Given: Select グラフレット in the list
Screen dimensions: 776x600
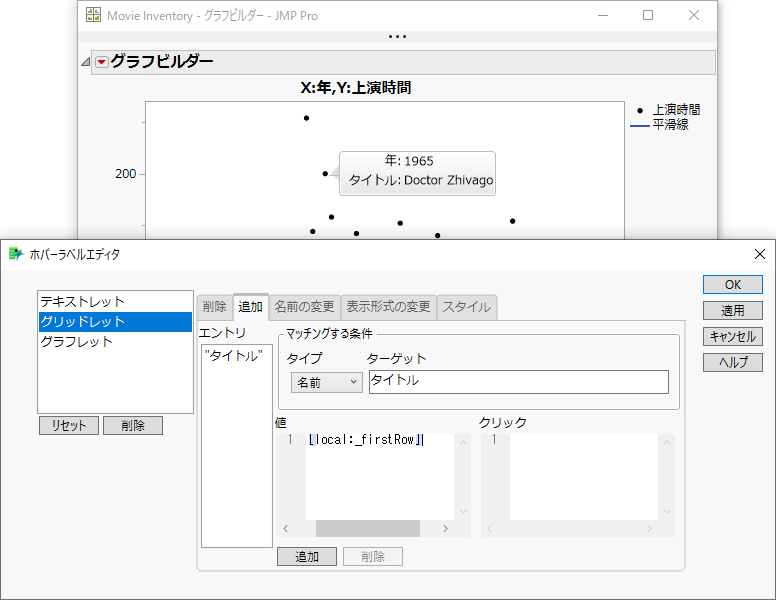Looking at the screenshot, I should pos(77,341).
